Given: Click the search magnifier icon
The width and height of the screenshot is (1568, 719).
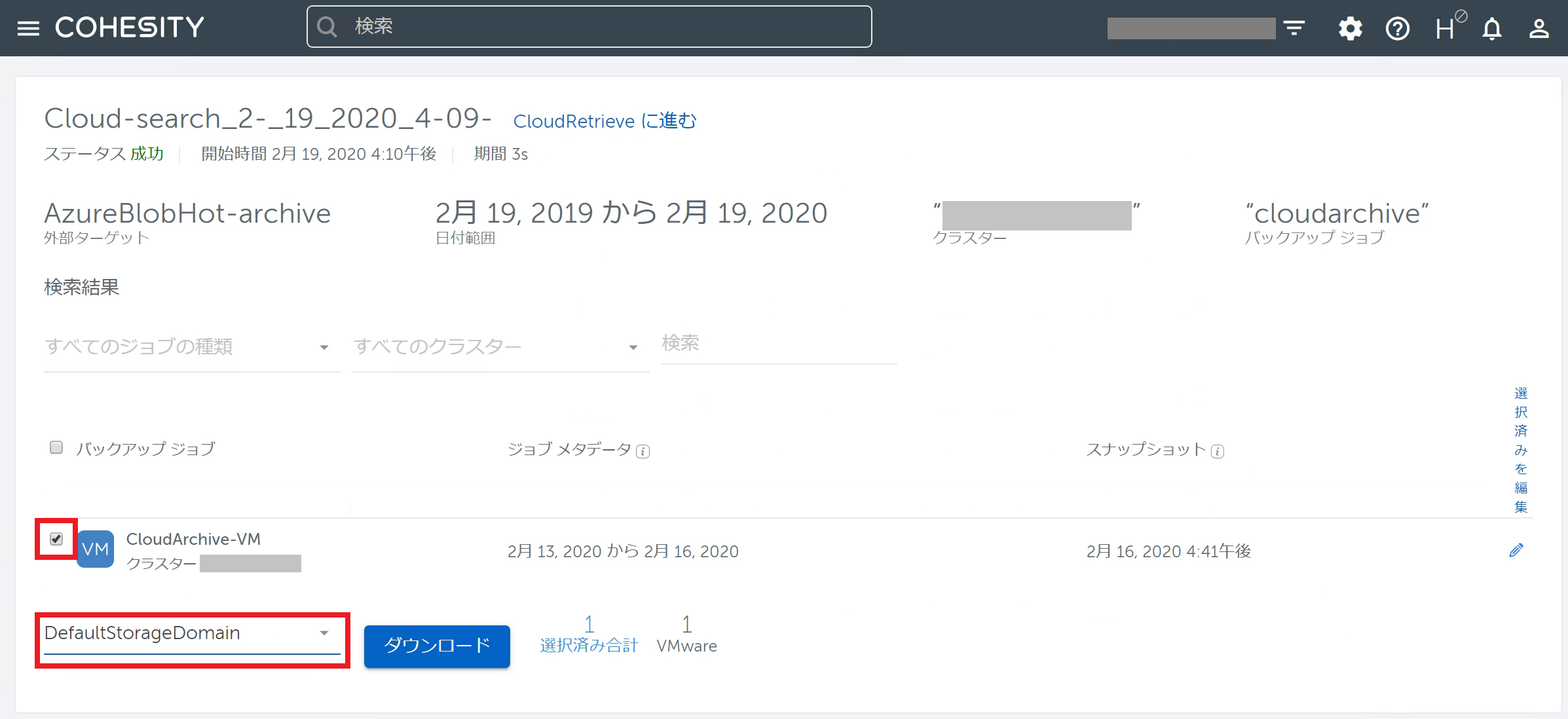Looking at the screenshot, I should pos(327,27).
